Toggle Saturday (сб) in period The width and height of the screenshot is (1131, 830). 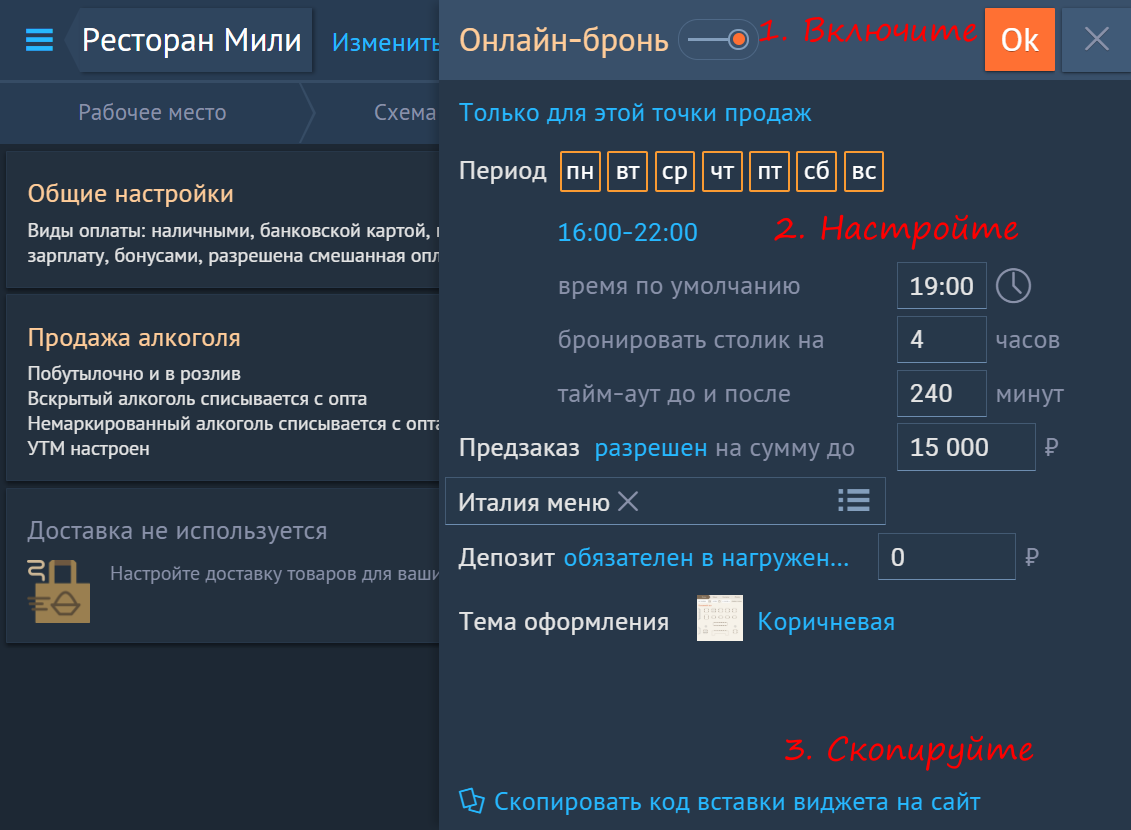(x=816, y=172)
